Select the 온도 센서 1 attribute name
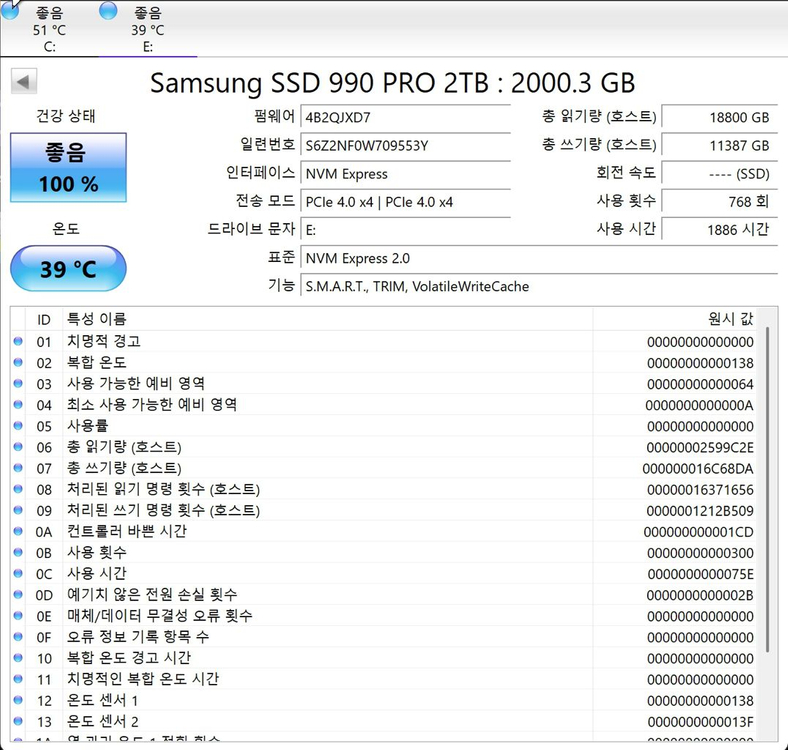The height and width of the screenshot is (750, 788). pos(103,700)
